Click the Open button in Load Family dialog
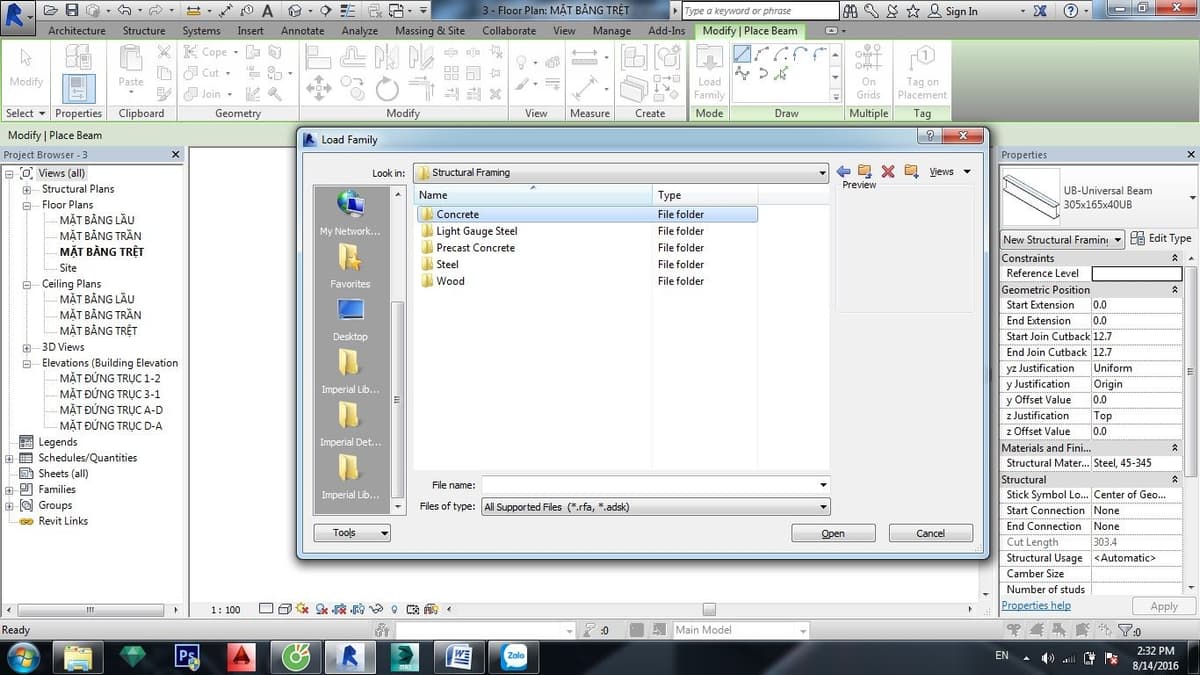1200x675 pixels. [833, 533]
